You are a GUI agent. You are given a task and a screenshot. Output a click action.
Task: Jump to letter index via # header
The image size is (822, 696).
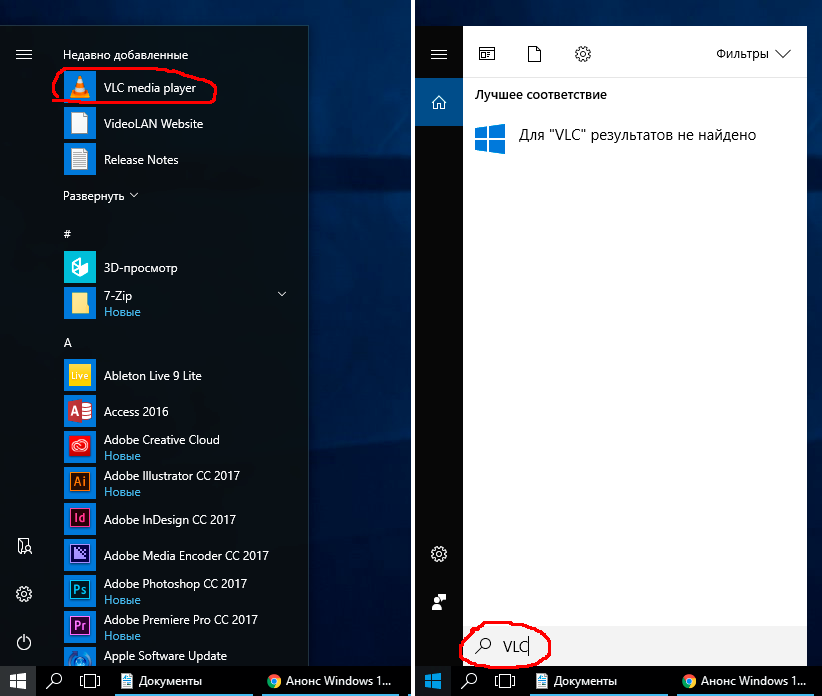pos(67,234)
